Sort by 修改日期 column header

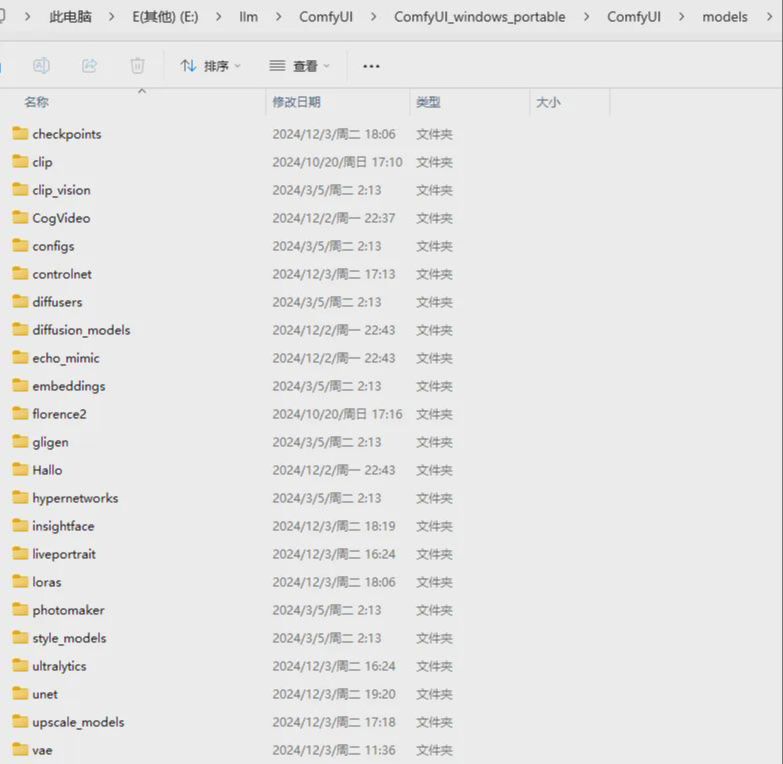297,102
